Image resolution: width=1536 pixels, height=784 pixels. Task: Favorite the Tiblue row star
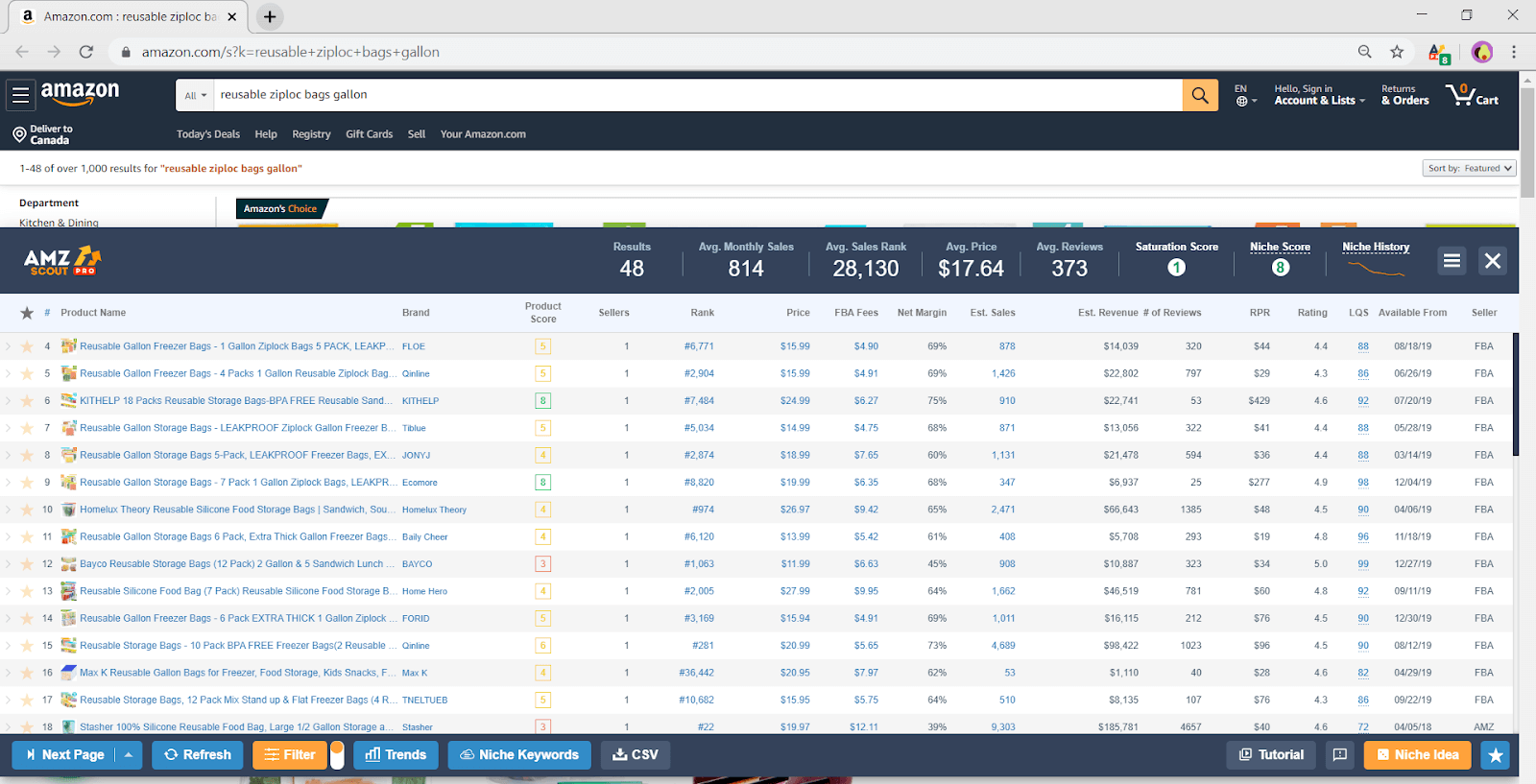(27, 428)
